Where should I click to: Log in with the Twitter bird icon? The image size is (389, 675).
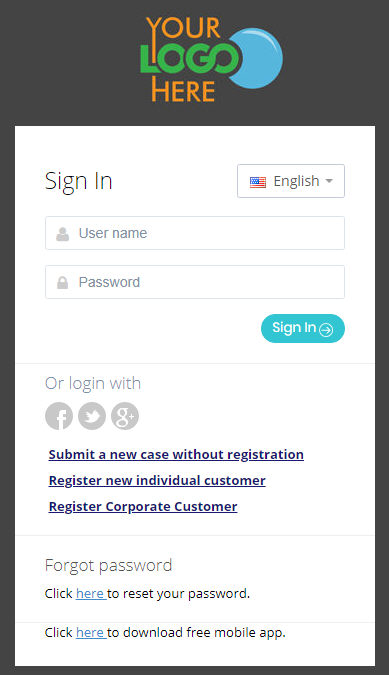pyautogui.click(x=92, y=416)
